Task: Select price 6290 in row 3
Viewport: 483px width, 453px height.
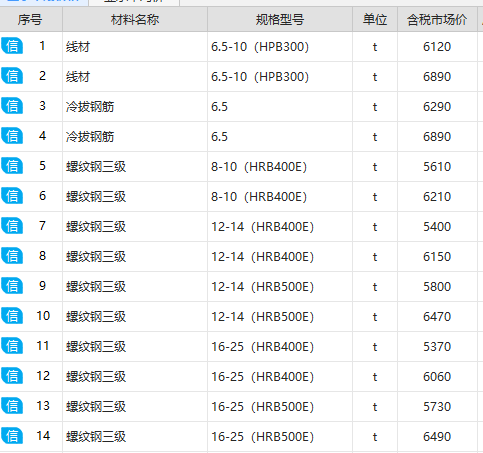Action: click(437, 107)
